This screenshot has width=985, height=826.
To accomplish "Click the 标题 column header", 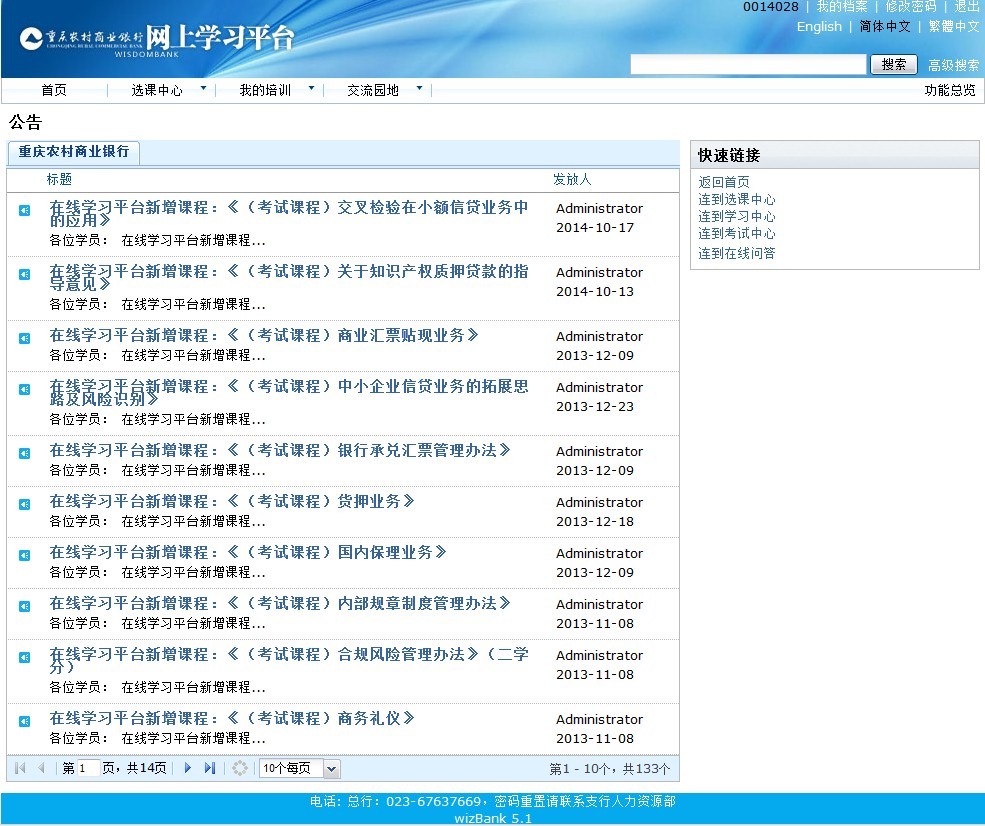I will [x=59, y=179].
